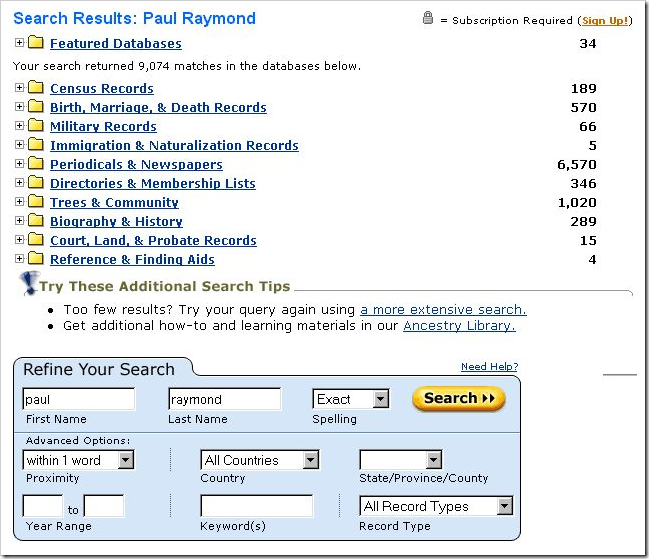Open the Sign Up! link

click(x=602, y=20)
